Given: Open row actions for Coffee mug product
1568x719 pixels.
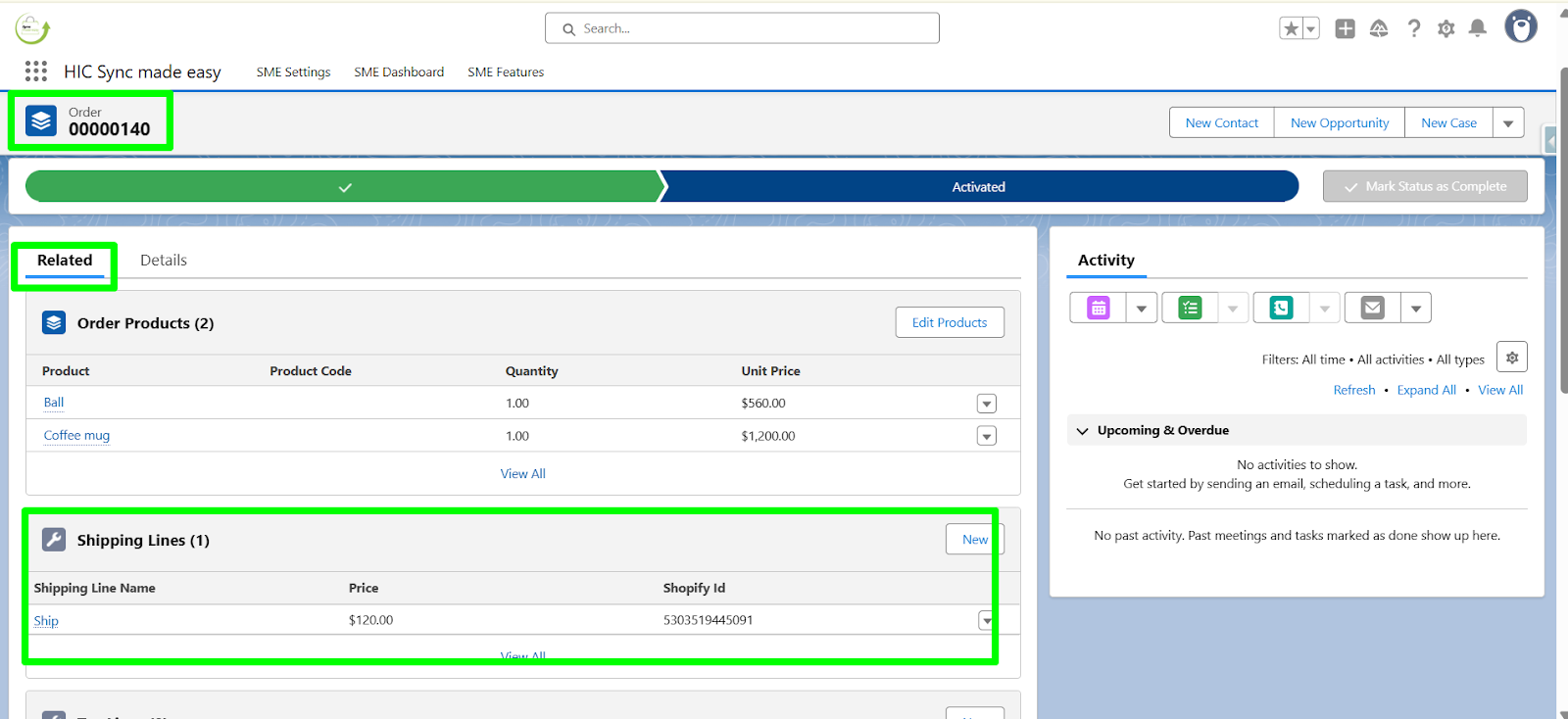Looking at the screenshot, I should click(987, 436).
